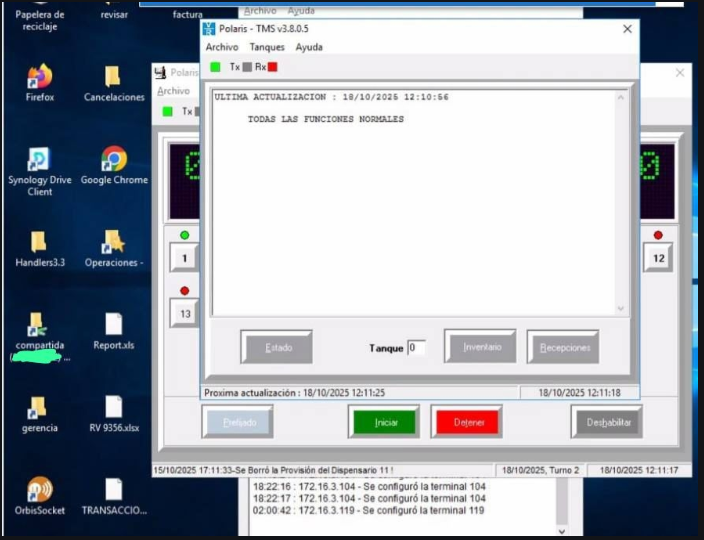The image size is (704, 540).
Task: Click the red Rx indicator light
Action: pyautogui.click(x=272, y=67)
